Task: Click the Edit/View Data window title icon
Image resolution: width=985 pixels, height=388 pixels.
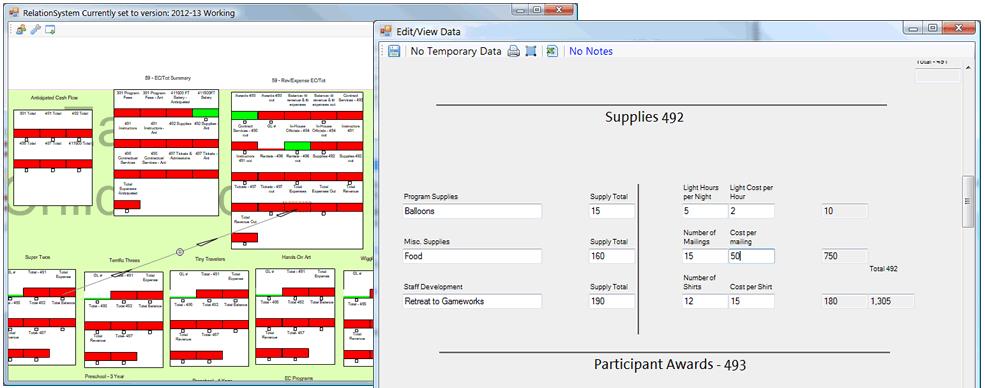Action: pos(386,31)
